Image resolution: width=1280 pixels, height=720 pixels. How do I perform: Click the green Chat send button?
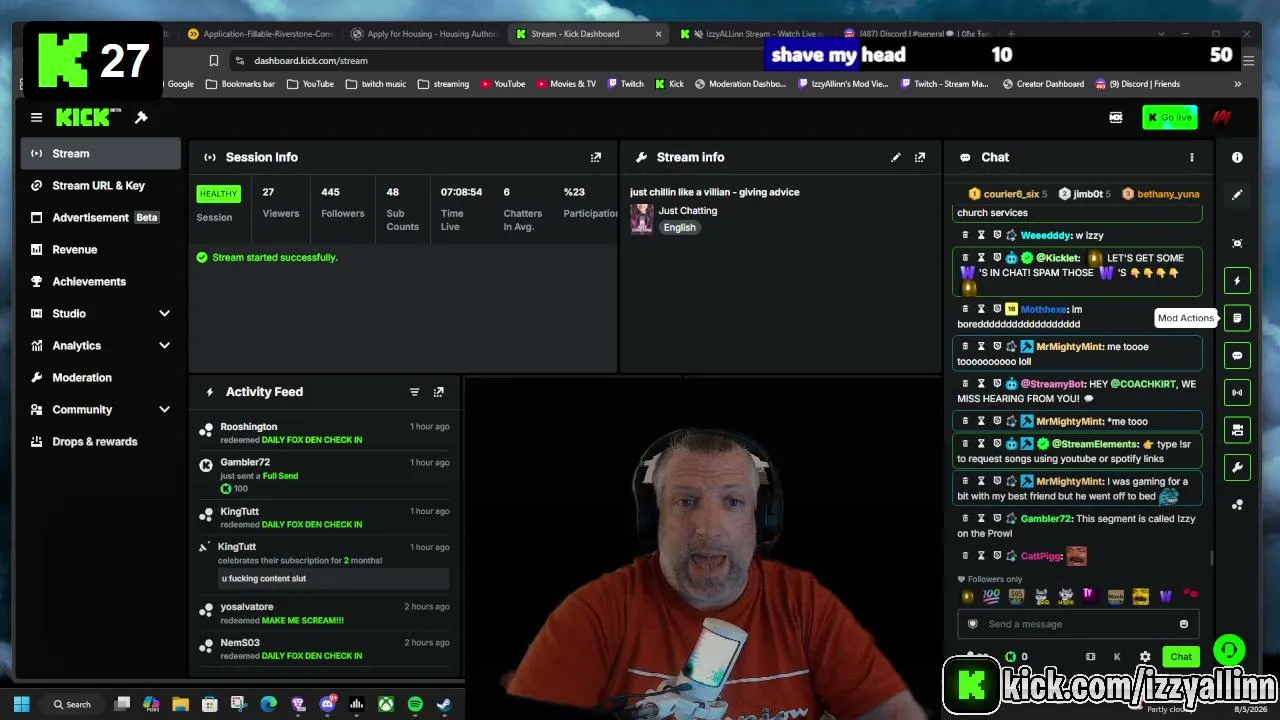pos(1181,657)
